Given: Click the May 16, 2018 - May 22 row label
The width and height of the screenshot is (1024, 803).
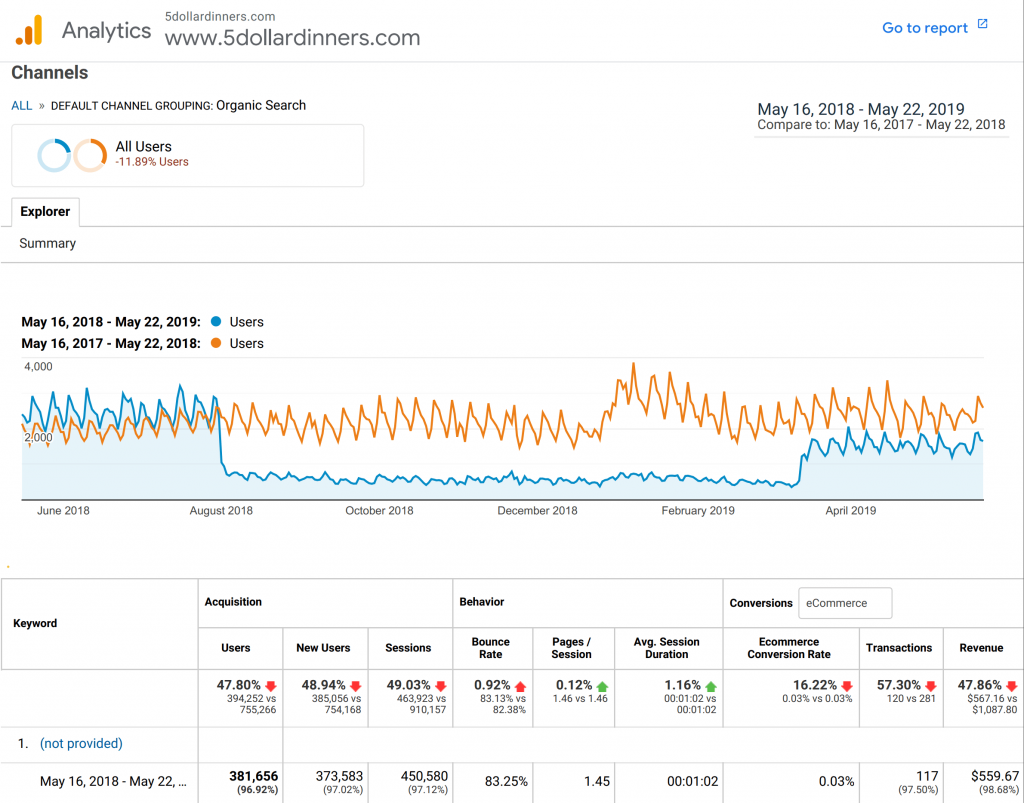Looking at the screenshot, I should click(x=113, y=781).
